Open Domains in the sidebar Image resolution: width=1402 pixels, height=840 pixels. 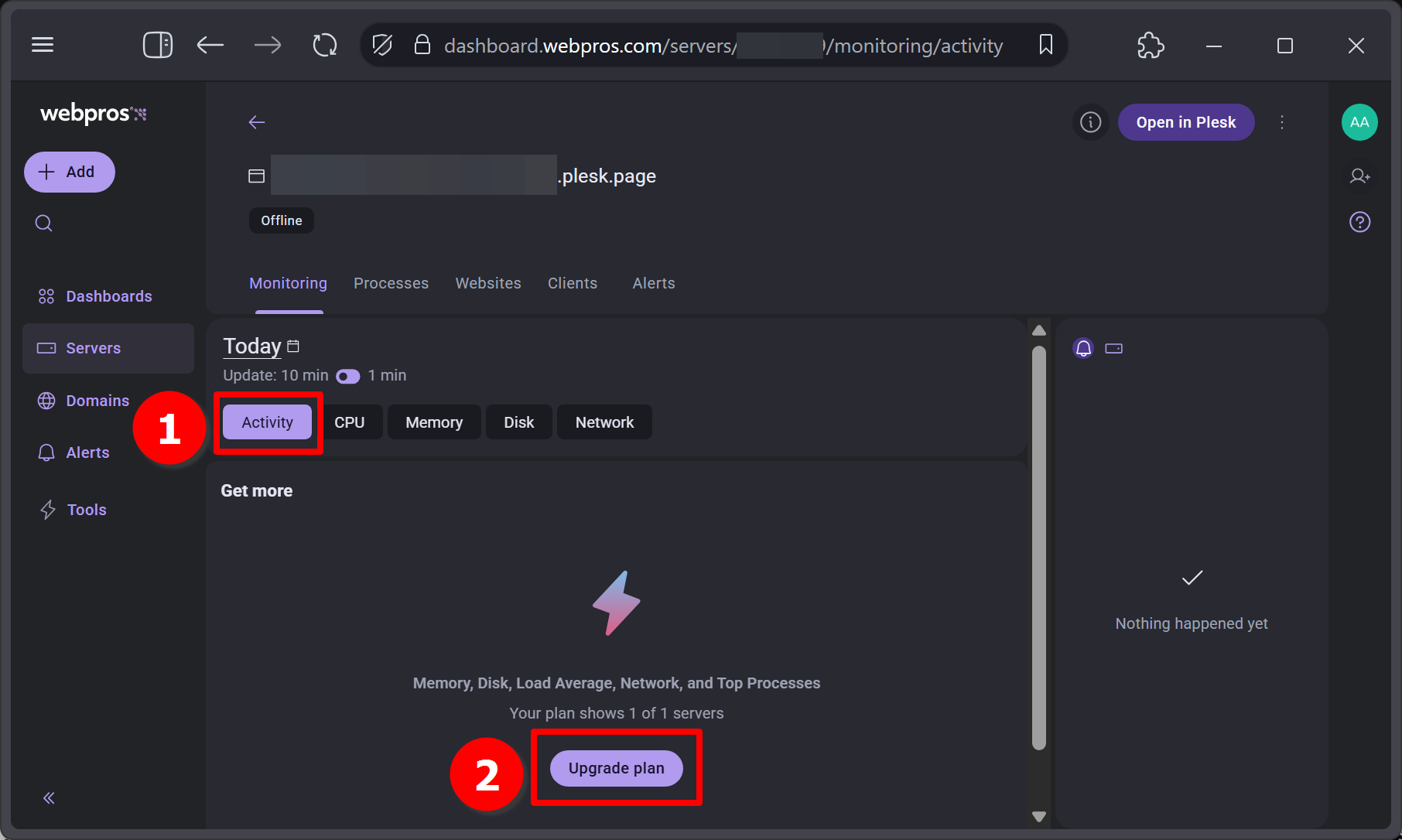(84, 401)
